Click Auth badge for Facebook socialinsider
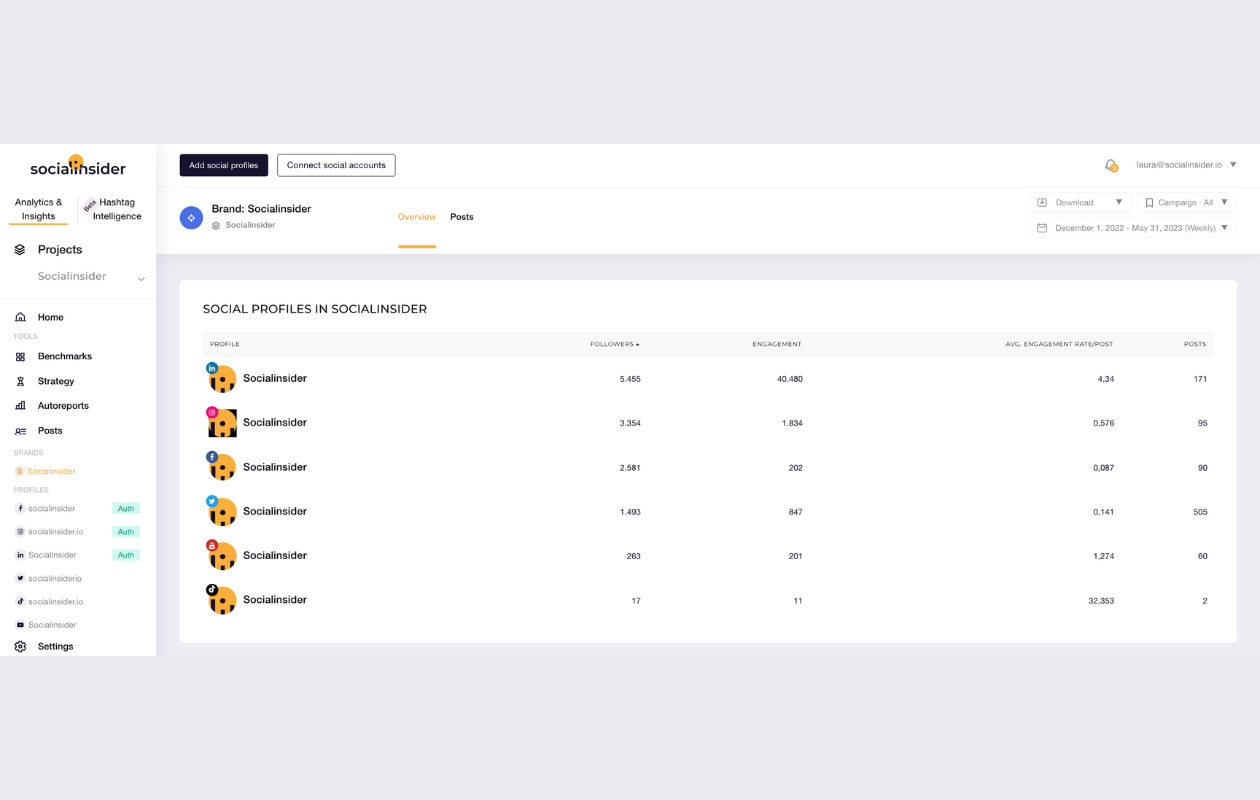The image size is (1260, 800). [126, 509]
